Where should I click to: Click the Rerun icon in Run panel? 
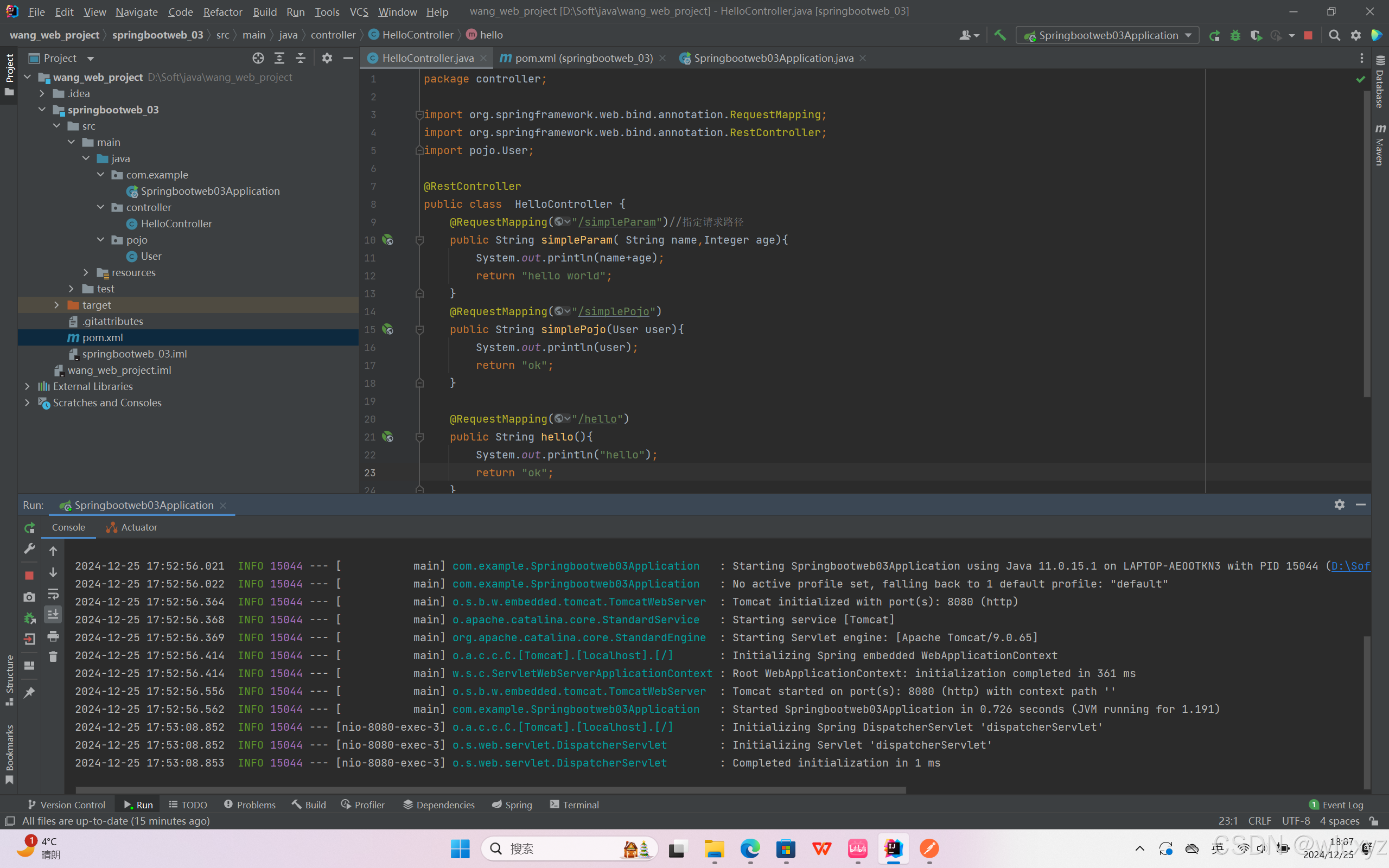tap(29, 527)
